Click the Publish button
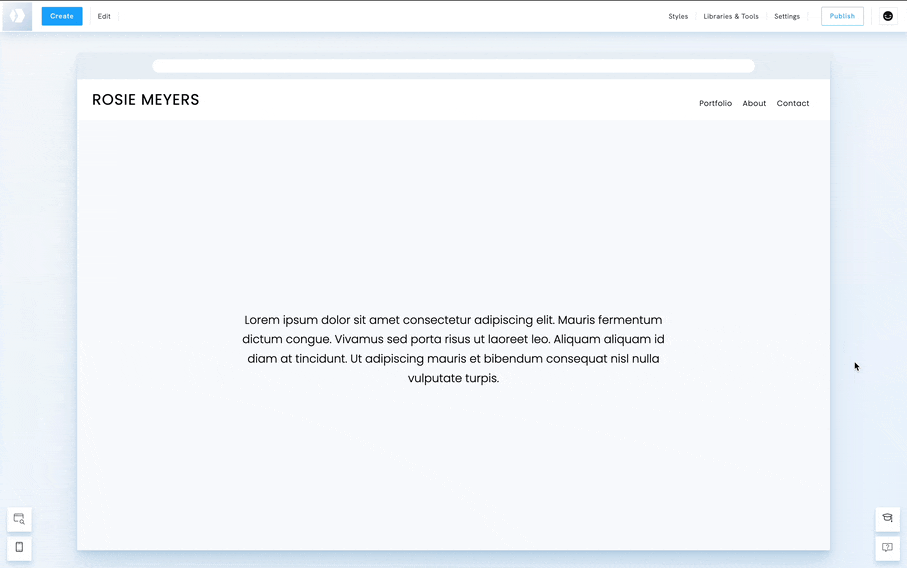Viewport: 907px width, 568px height. [842, 16]
